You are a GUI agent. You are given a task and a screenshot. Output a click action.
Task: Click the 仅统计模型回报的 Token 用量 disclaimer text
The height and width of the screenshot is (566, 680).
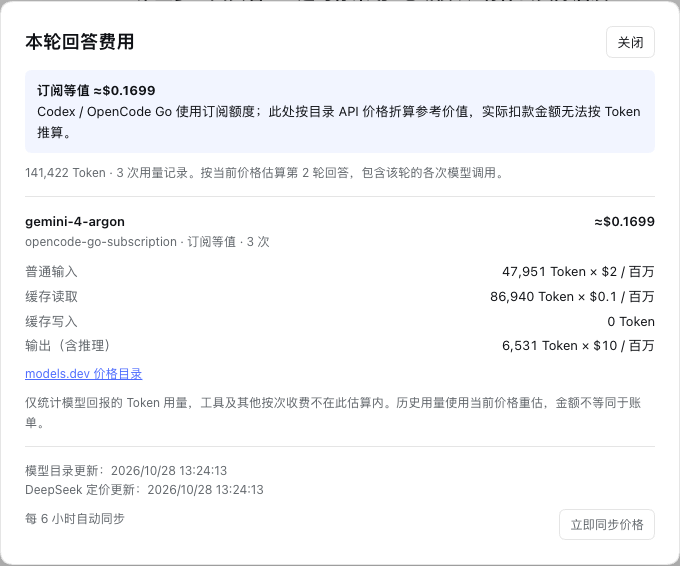pyautogui.click(x=333, y=412)
